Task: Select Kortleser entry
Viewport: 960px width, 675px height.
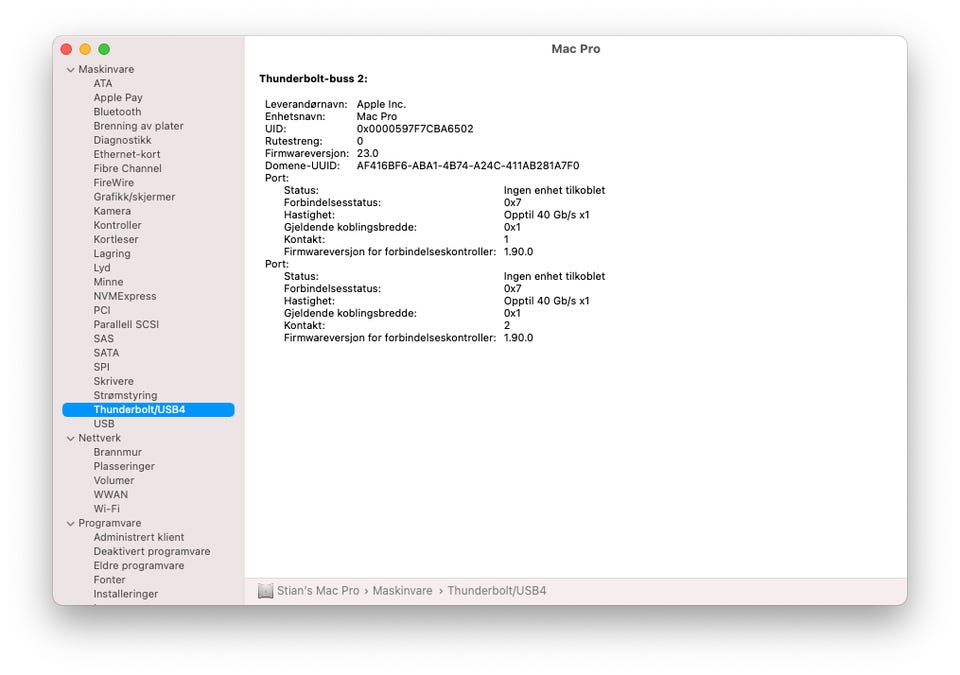Action: pyautogui.click(x=116, y=239)
